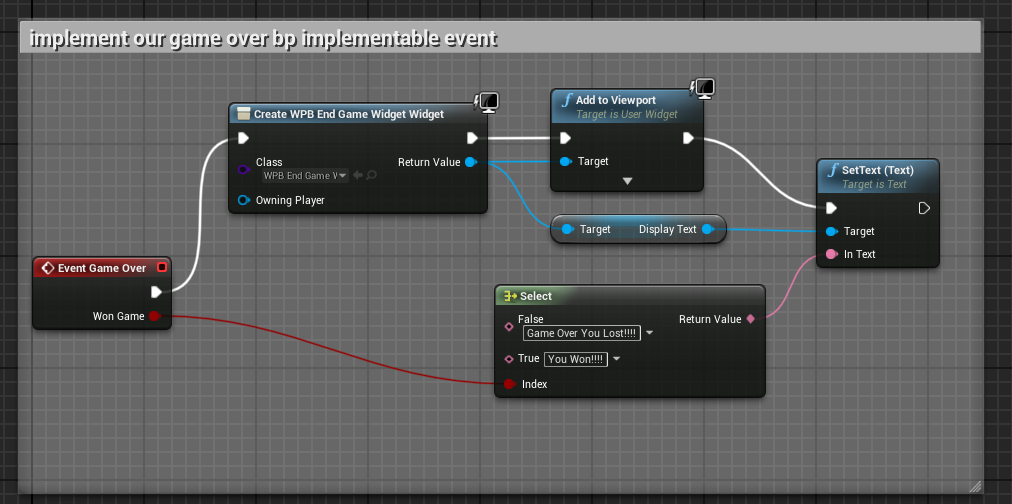The image size is (1012, 504).
Task: Open dropdown arrow next to Game Over You Lost text
Action: (x=649, y=333)
